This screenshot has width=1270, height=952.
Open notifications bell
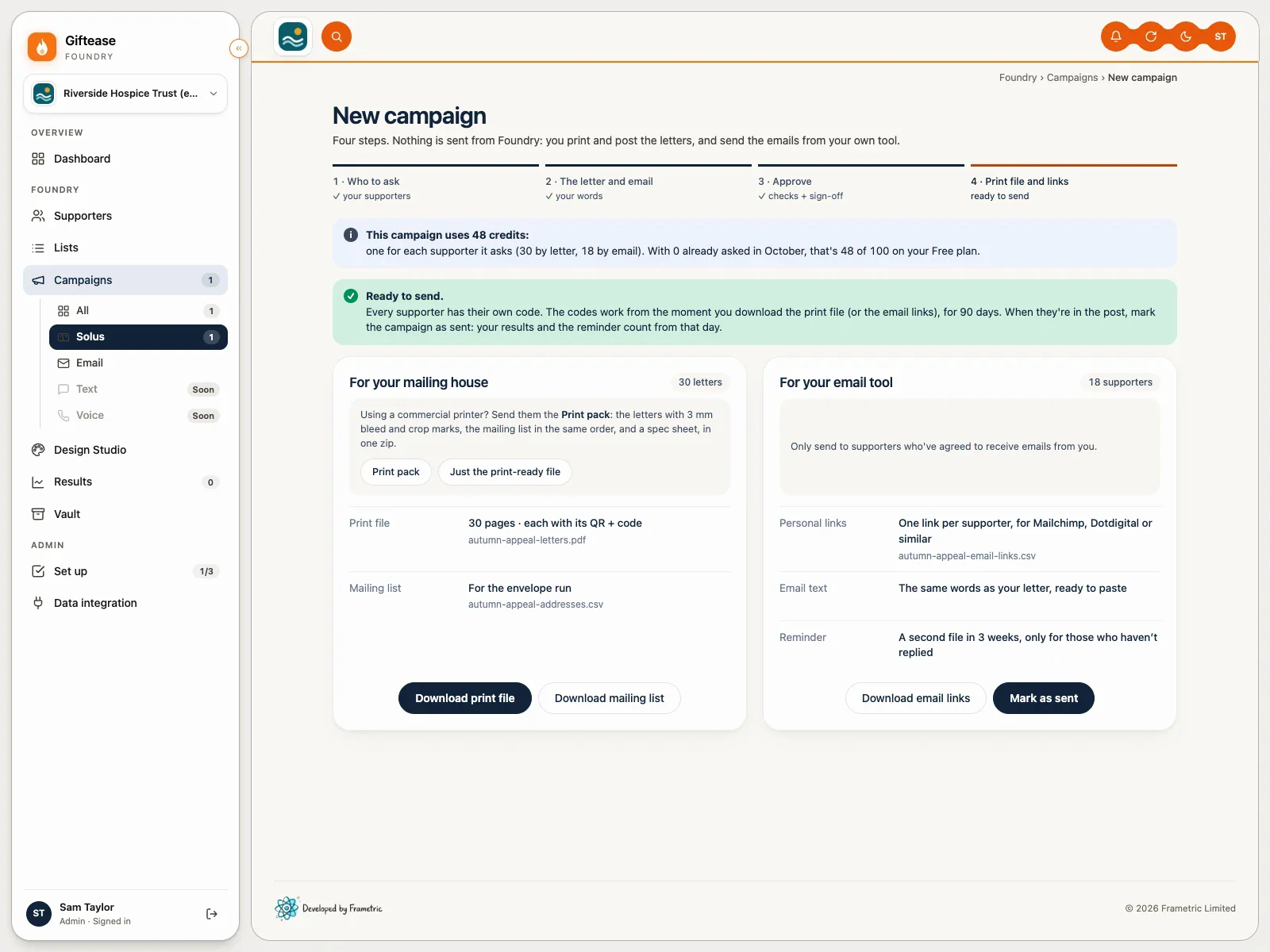click(1116, 36)
